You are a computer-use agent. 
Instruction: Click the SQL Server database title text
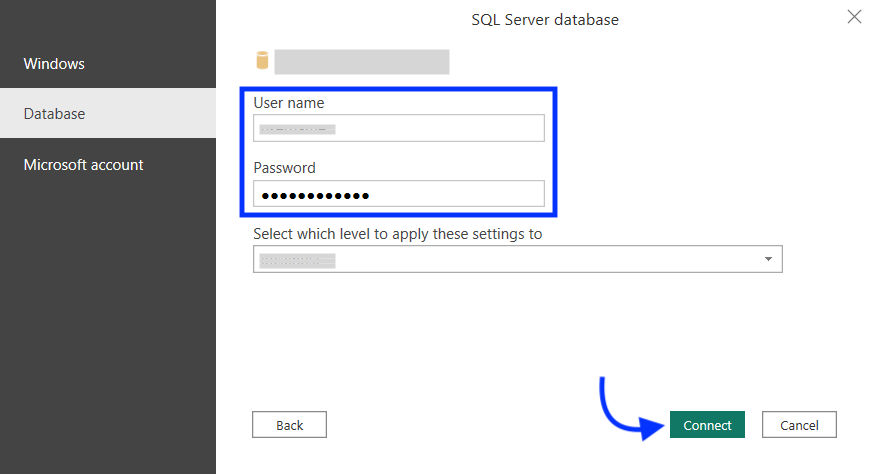[545, 20]
